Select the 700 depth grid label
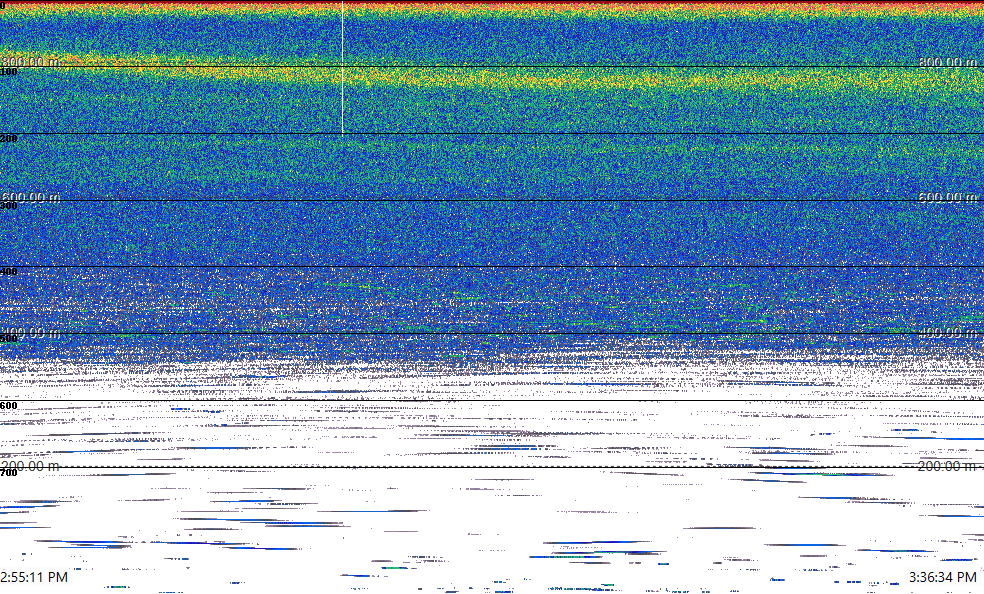Screen dimensions: 984x594 point(9,473)
